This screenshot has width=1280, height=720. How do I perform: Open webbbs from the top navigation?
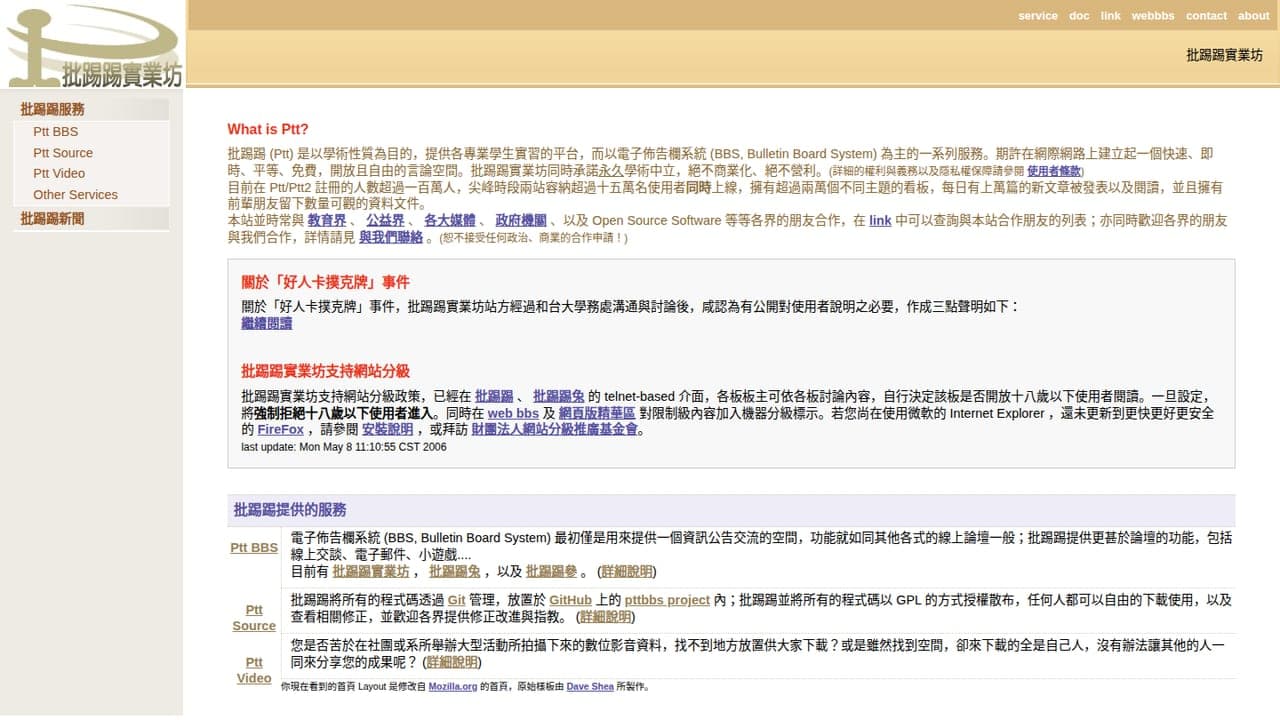tap(1153, 15)
